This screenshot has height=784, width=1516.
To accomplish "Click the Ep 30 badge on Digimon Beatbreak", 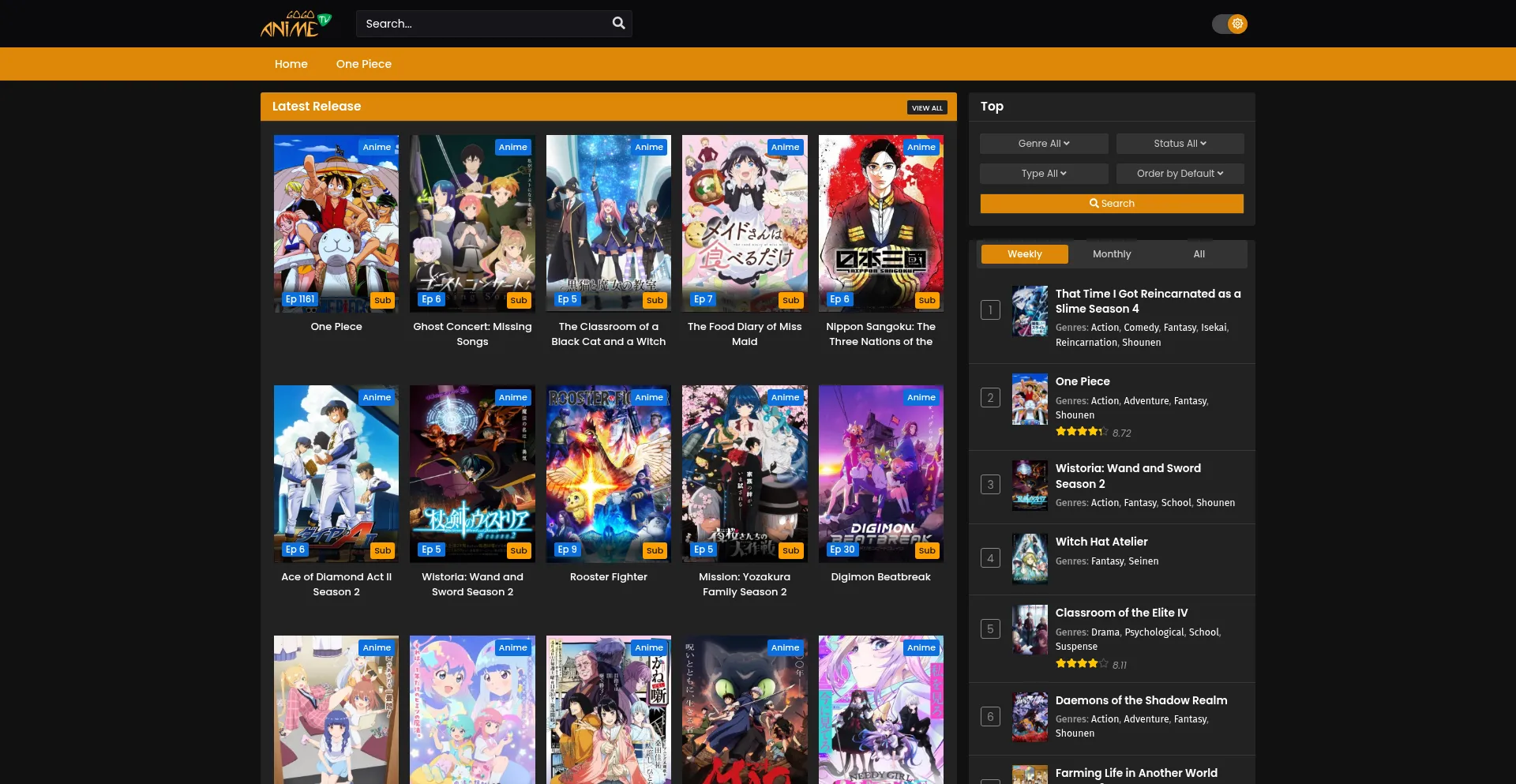I will tap(842, 550).
